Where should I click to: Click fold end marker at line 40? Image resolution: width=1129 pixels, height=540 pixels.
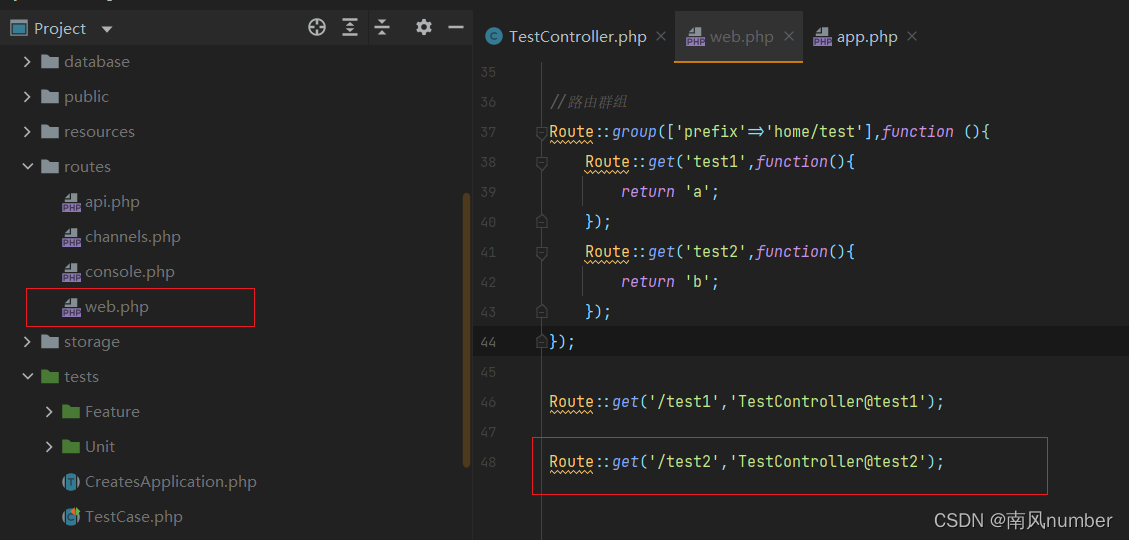pyautogui.click(x=541, y=222)
